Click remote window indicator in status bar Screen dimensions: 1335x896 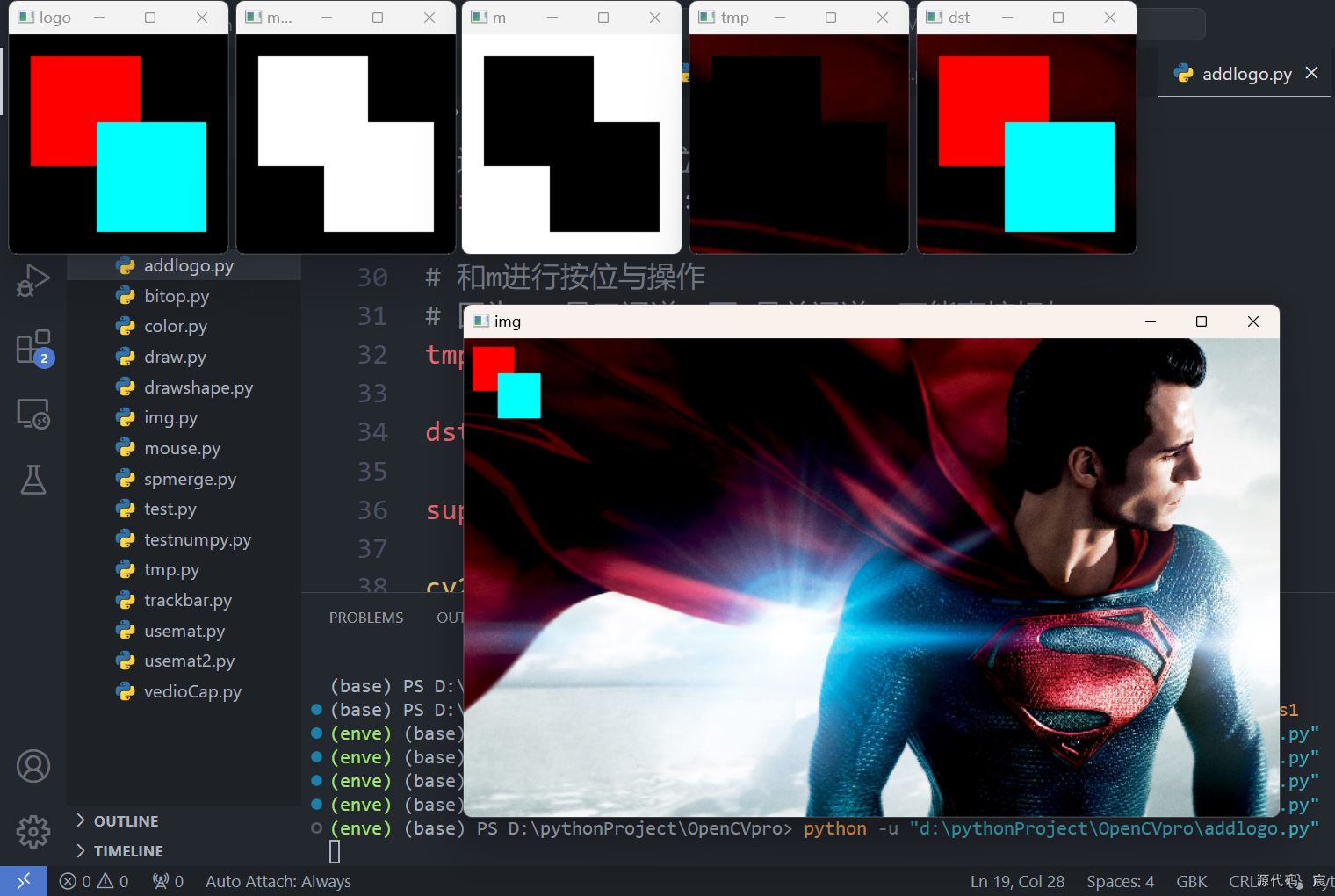click(24, 880)
